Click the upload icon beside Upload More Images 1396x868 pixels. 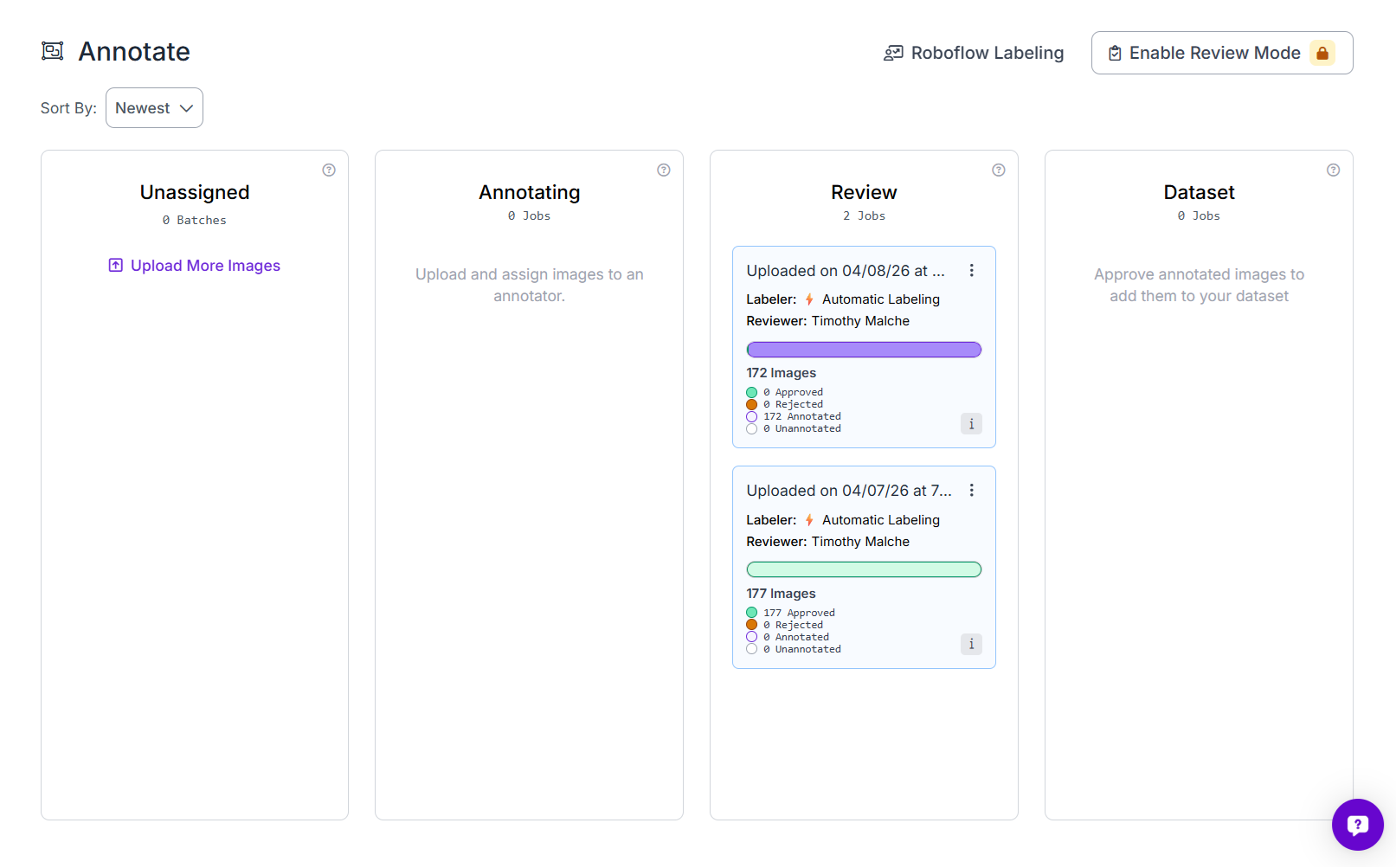116,265
